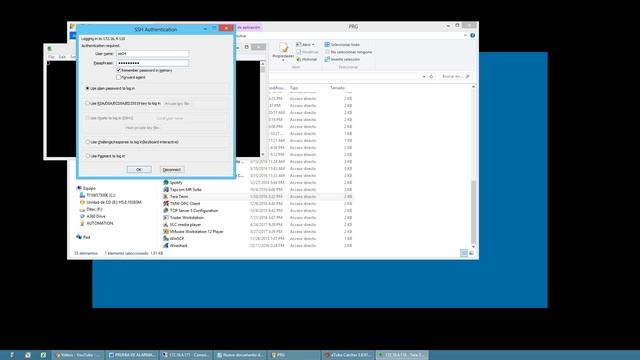Click Seleccionar todo in ribbon

(x=342, y=44)
